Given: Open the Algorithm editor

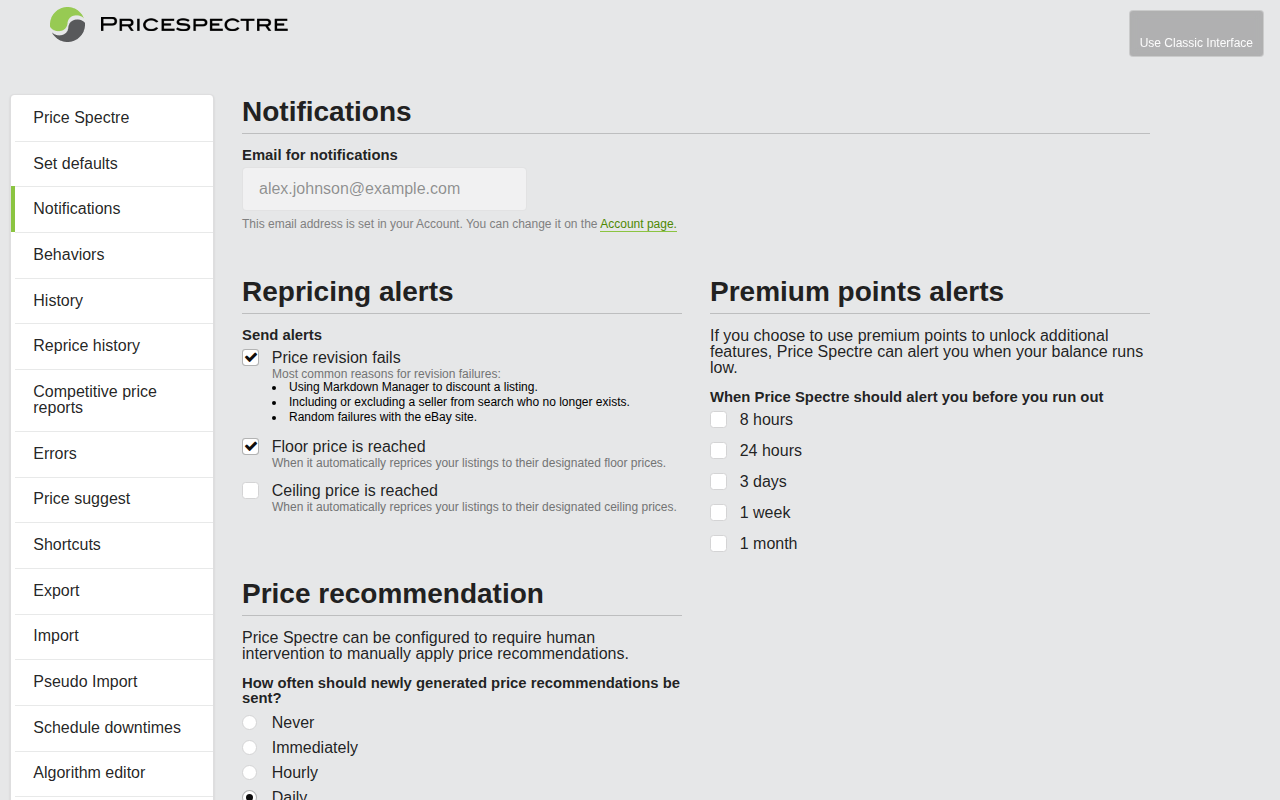Looking at the screenshot, I should 89,773.
